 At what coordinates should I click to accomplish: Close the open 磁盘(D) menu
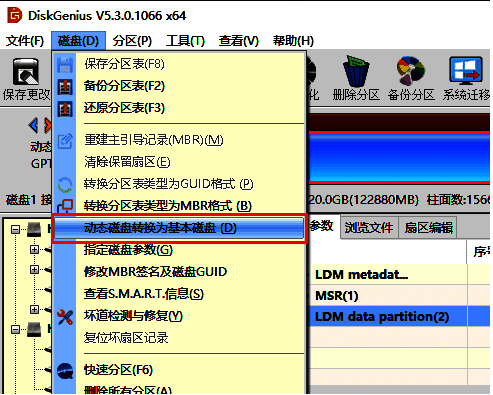coord(78,41)
